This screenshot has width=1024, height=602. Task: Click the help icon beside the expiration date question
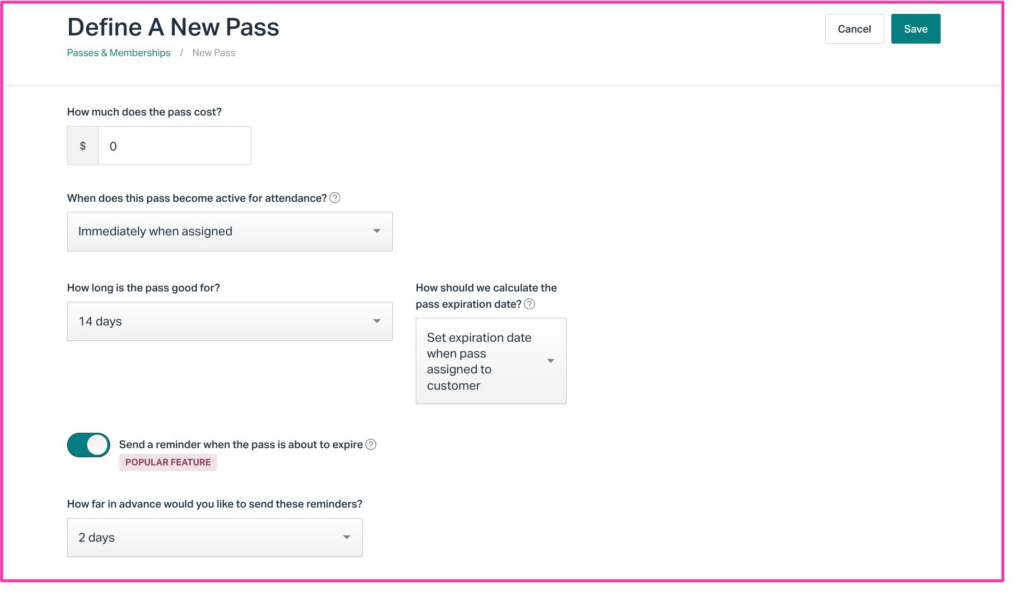point(530,304)
